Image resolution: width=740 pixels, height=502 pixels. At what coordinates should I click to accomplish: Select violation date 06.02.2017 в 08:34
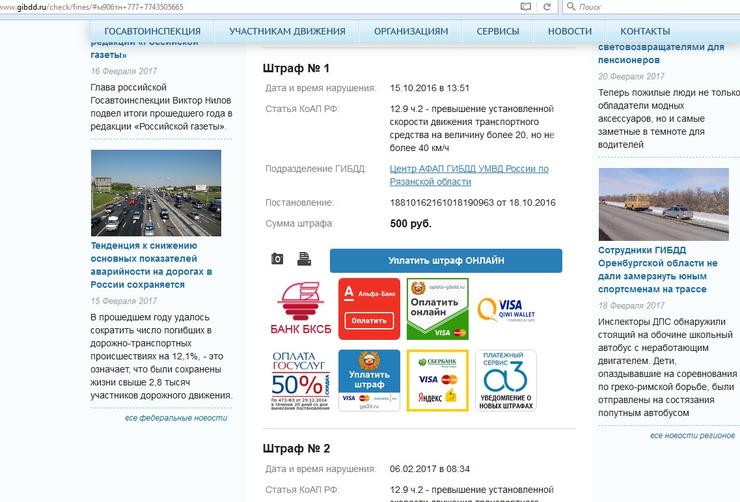coord(429,469)
